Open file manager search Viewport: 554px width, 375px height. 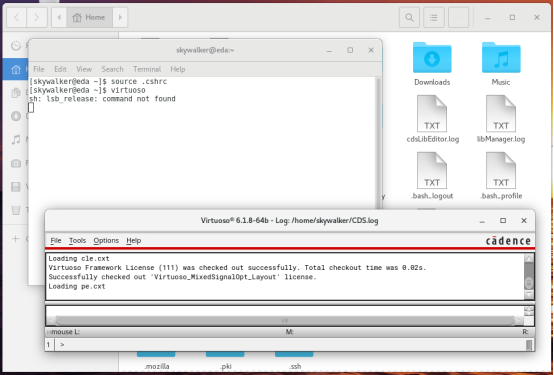click(409, 17)
